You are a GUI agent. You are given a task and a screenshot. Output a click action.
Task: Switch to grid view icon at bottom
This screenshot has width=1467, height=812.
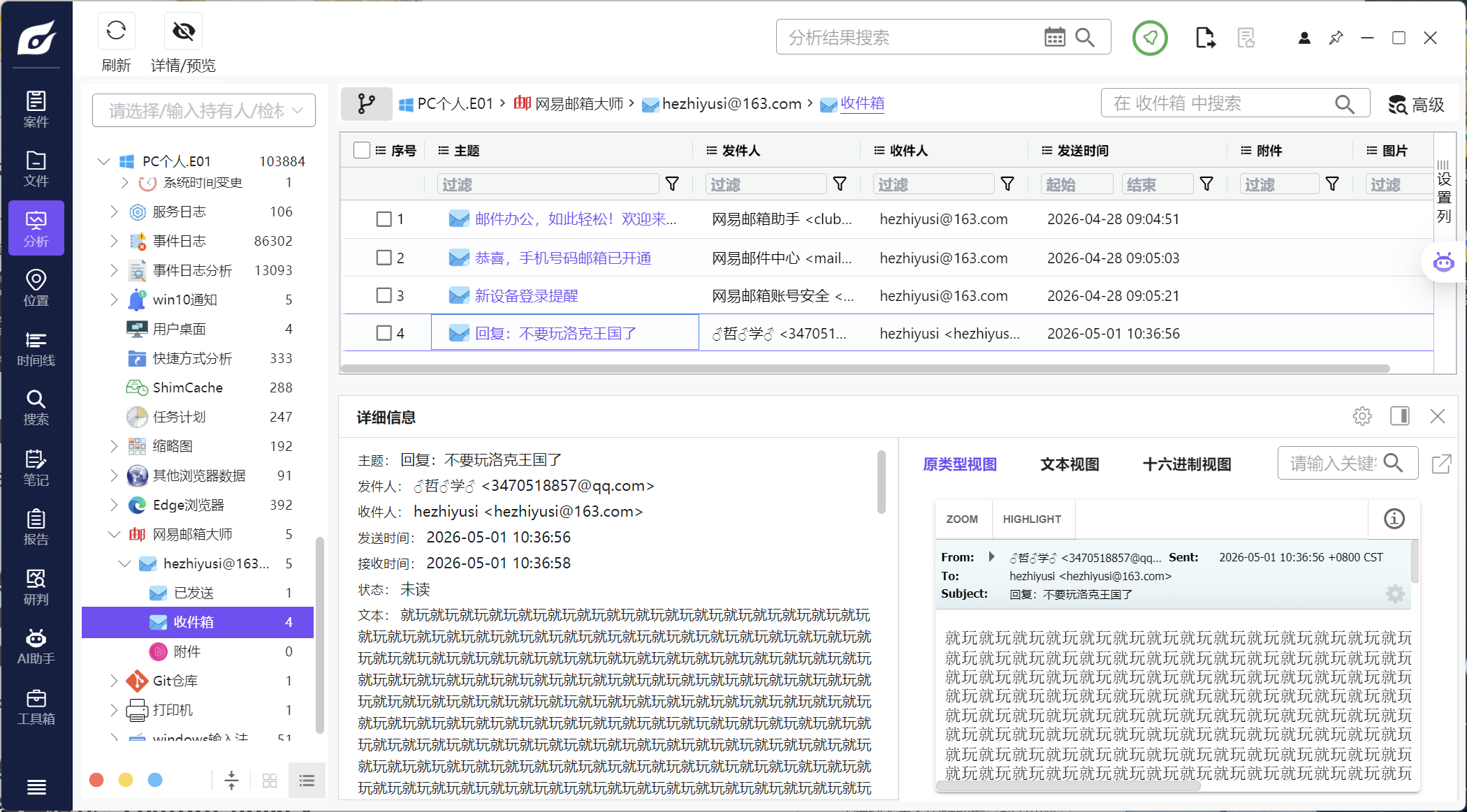(x=270, y=780)
